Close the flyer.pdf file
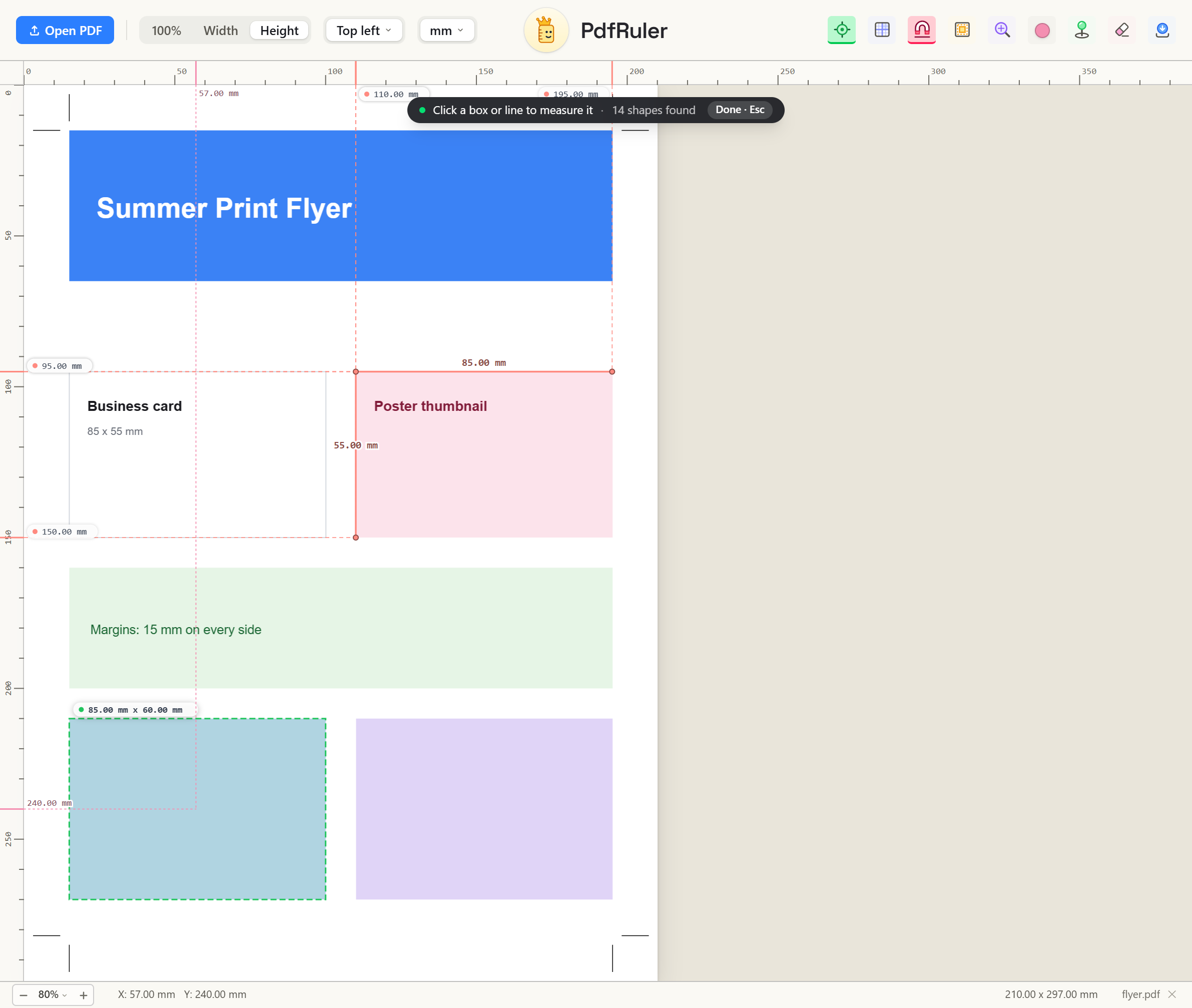This screenshot has width=1192, height=1008. click(x=1172, y=994)
